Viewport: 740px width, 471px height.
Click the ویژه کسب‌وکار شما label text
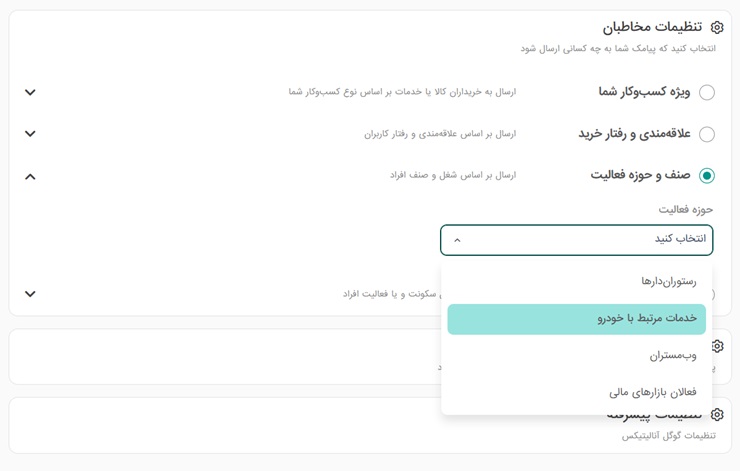click(644, 92)
